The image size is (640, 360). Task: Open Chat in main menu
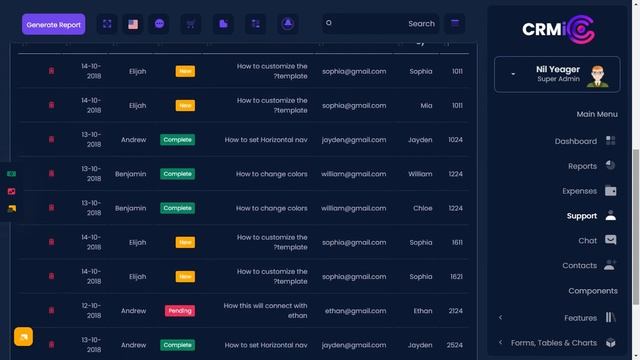tap(587, 241)
